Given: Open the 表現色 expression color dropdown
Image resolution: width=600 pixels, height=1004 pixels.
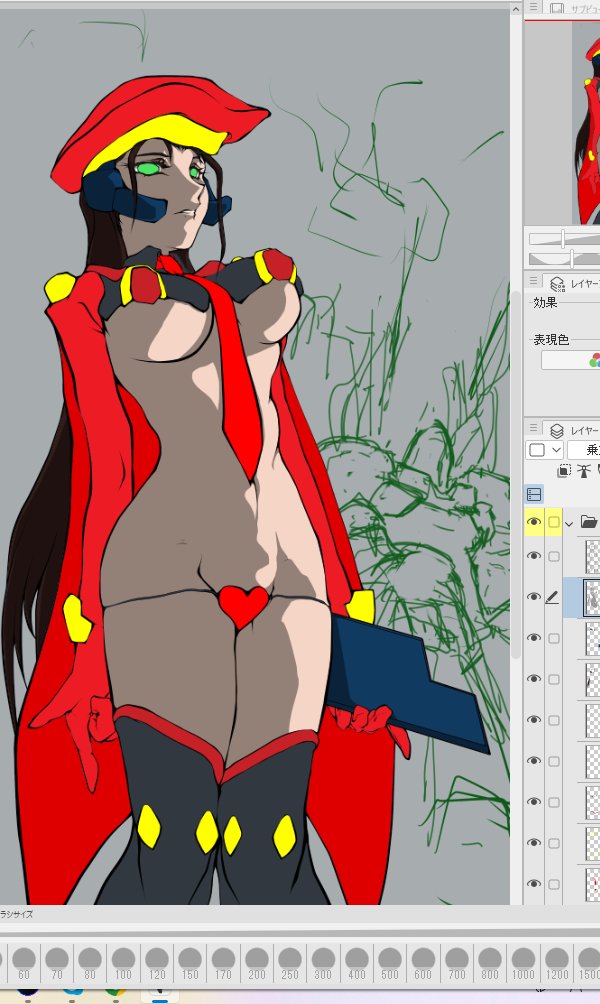Looking at the screenshot, I should click(x=571, y=360).
